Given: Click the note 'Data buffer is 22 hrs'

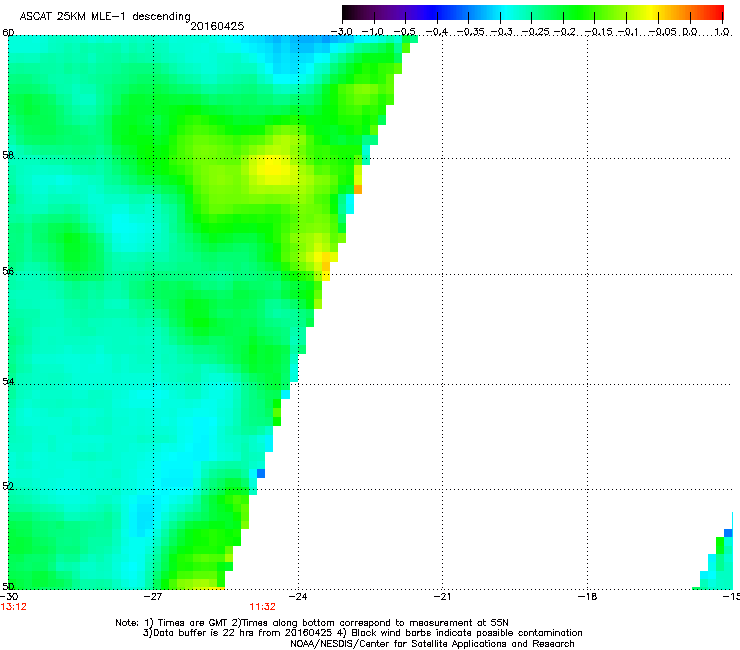Looking at the screenshot, I should click(199, 633).
